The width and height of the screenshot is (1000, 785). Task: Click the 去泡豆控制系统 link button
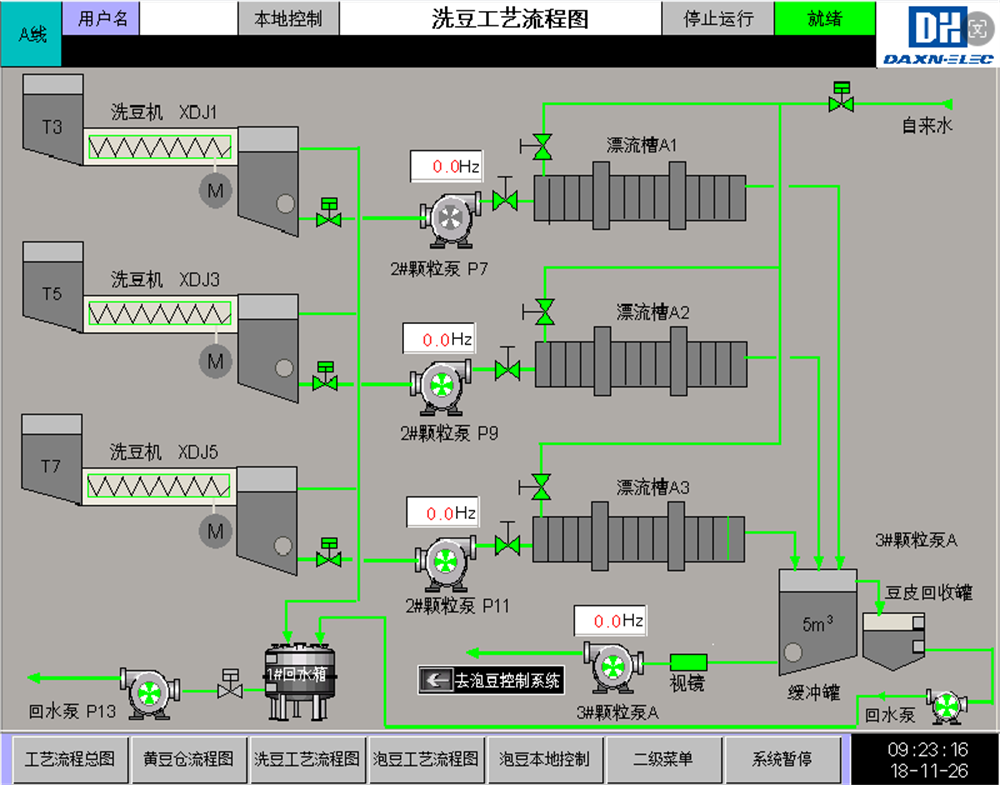[490, 681]
